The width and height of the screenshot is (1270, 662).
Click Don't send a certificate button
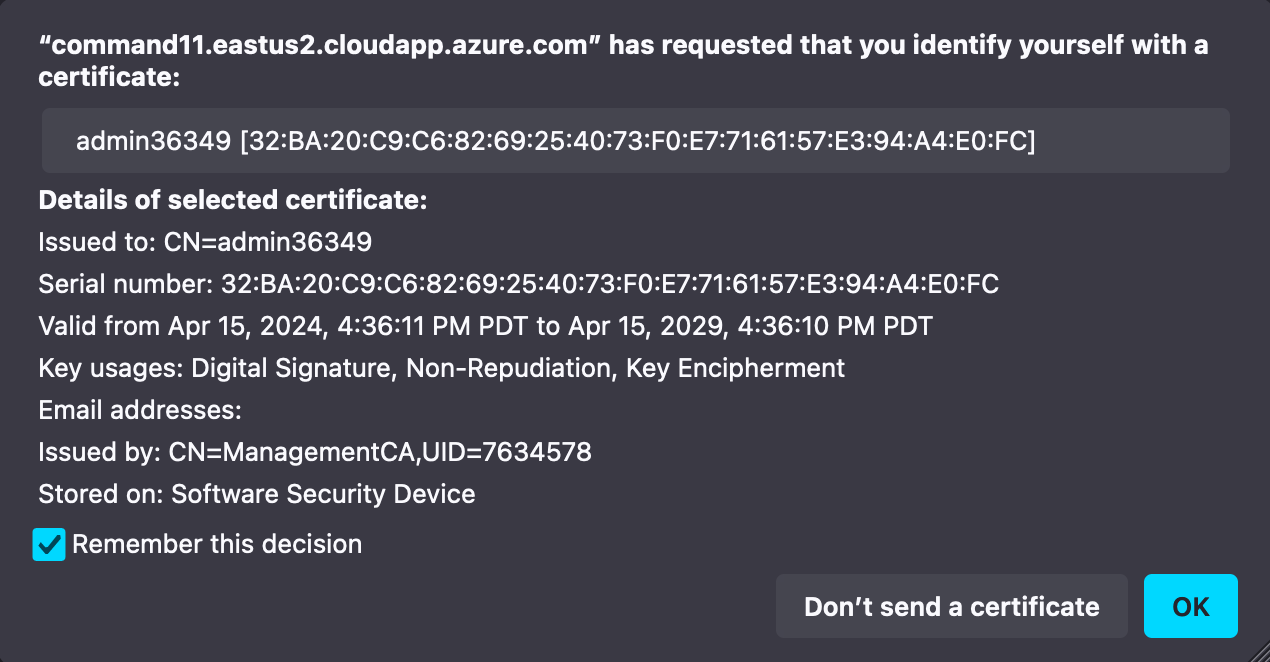[951, 606]
